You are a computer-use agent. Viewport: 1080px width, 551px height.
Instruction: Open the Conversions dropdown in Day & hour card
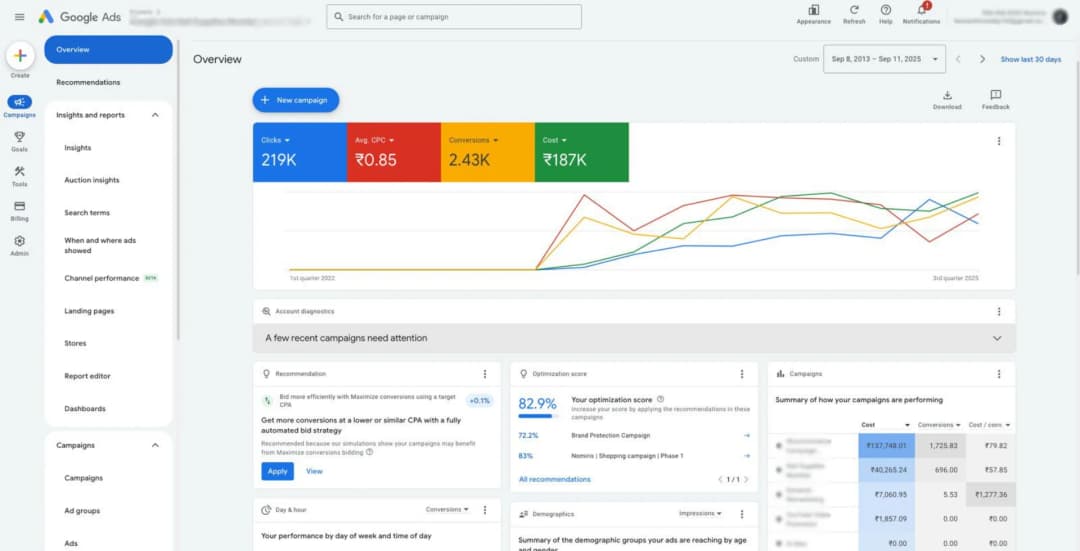tap(447, 510)
